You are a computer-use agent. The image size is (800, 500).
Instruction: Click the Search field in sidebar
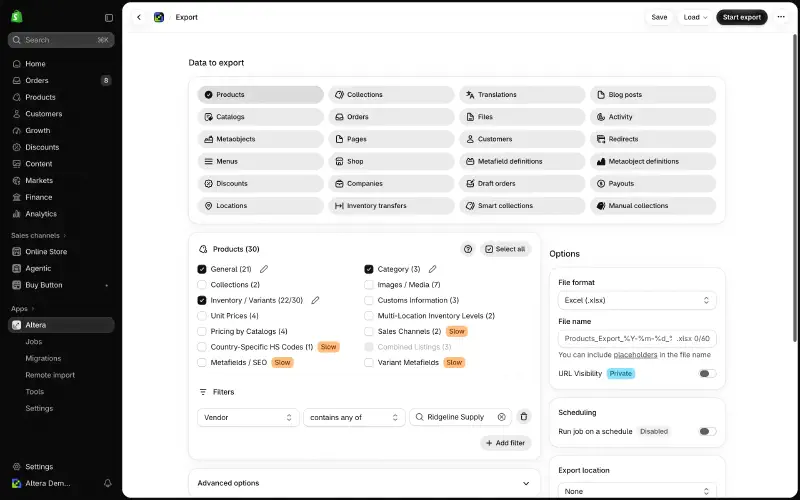(61, 40)
